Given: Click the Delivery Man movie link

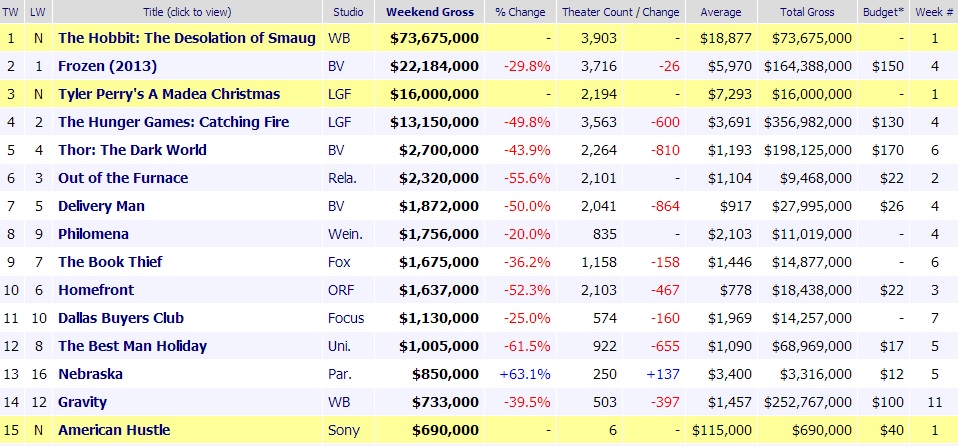Looking at the screenshot, I should coord(101,206).
